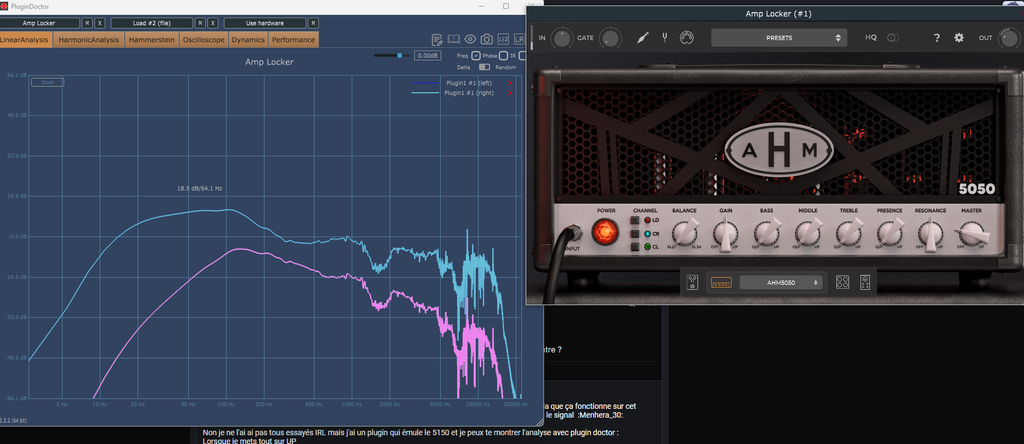Click the MASTER knob on the amp
The height and width of the screenshot is (444, 1024).
pyautogui.click(x=971, y=233)
